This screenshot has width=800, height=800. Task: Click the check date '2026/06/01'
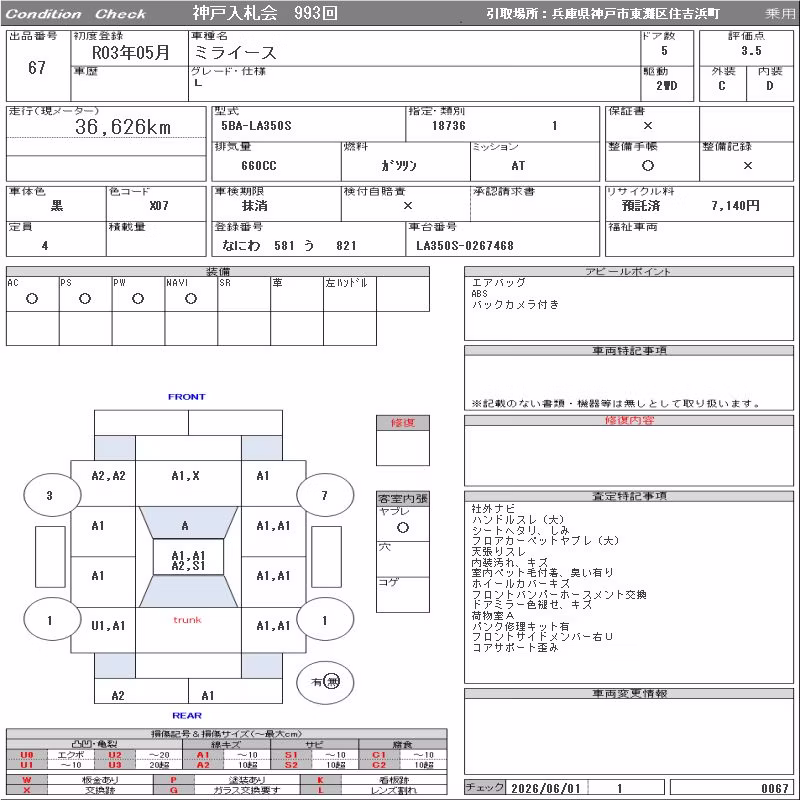[x=545, y=788]
